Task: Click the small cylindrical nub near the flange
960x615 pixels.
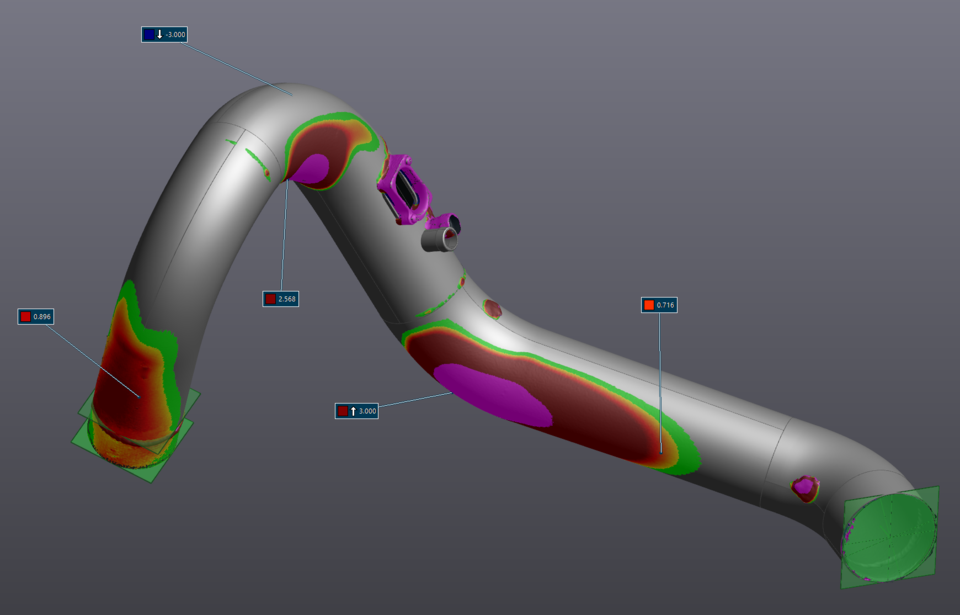Action: (x=438, y=240)
